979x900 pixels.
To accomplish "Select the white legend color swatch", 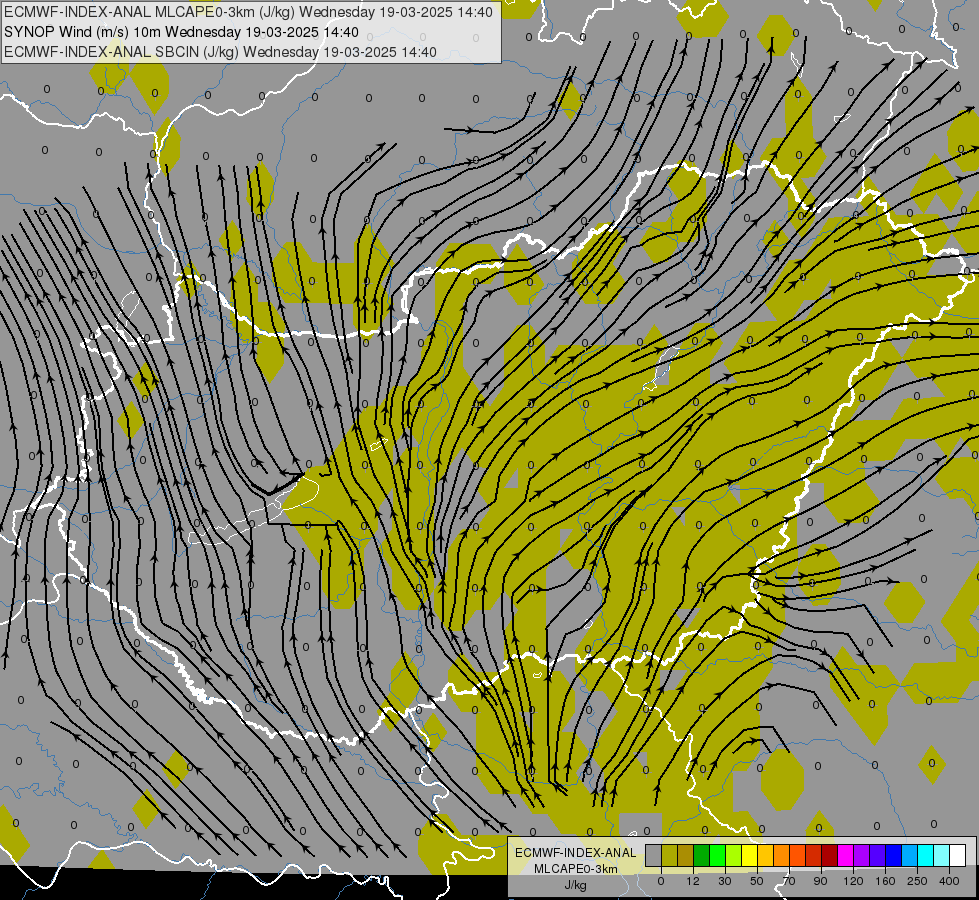I will [957, 855].
